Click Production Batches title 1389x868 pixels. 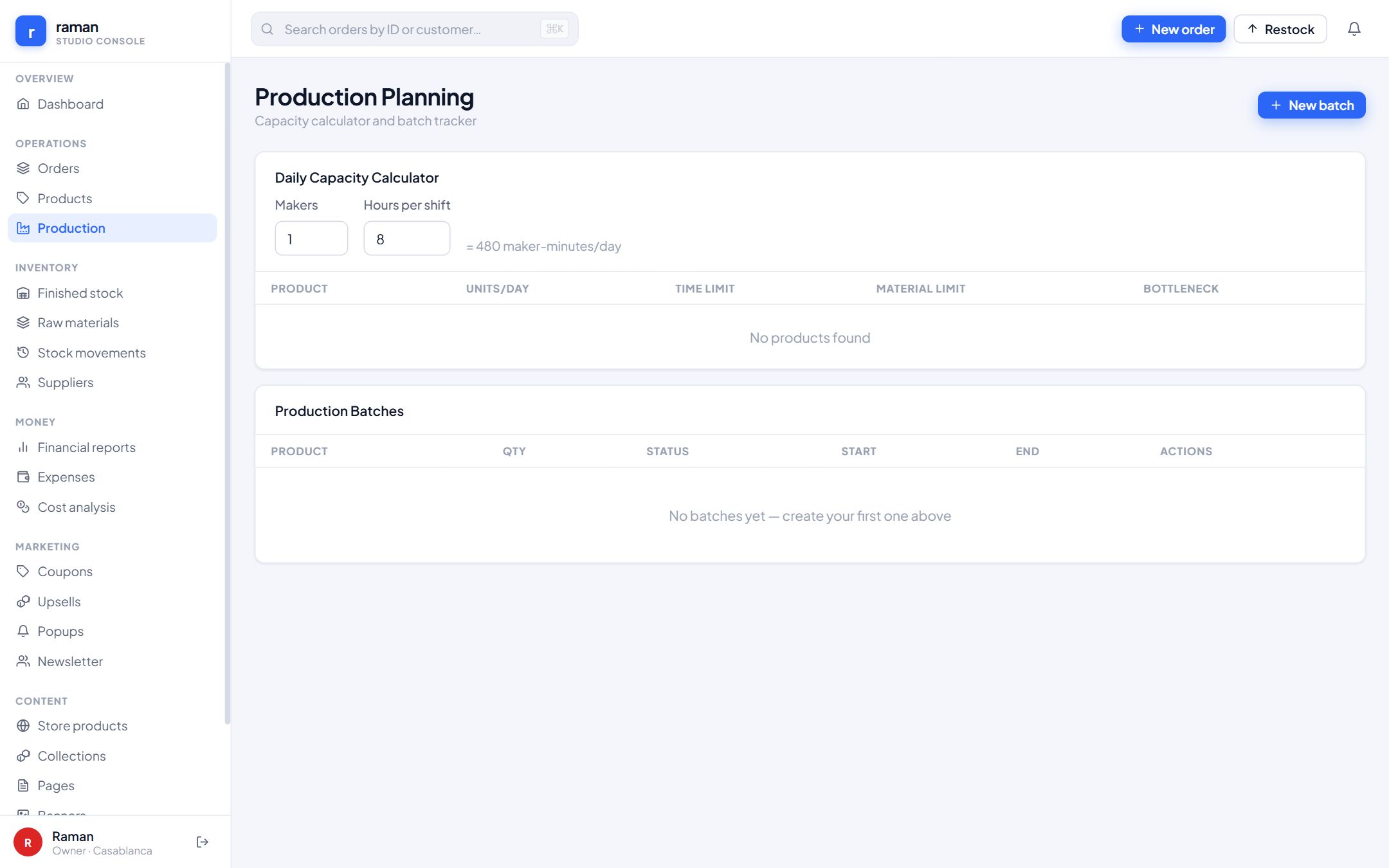pyautogui.click(x=339, y=411)
